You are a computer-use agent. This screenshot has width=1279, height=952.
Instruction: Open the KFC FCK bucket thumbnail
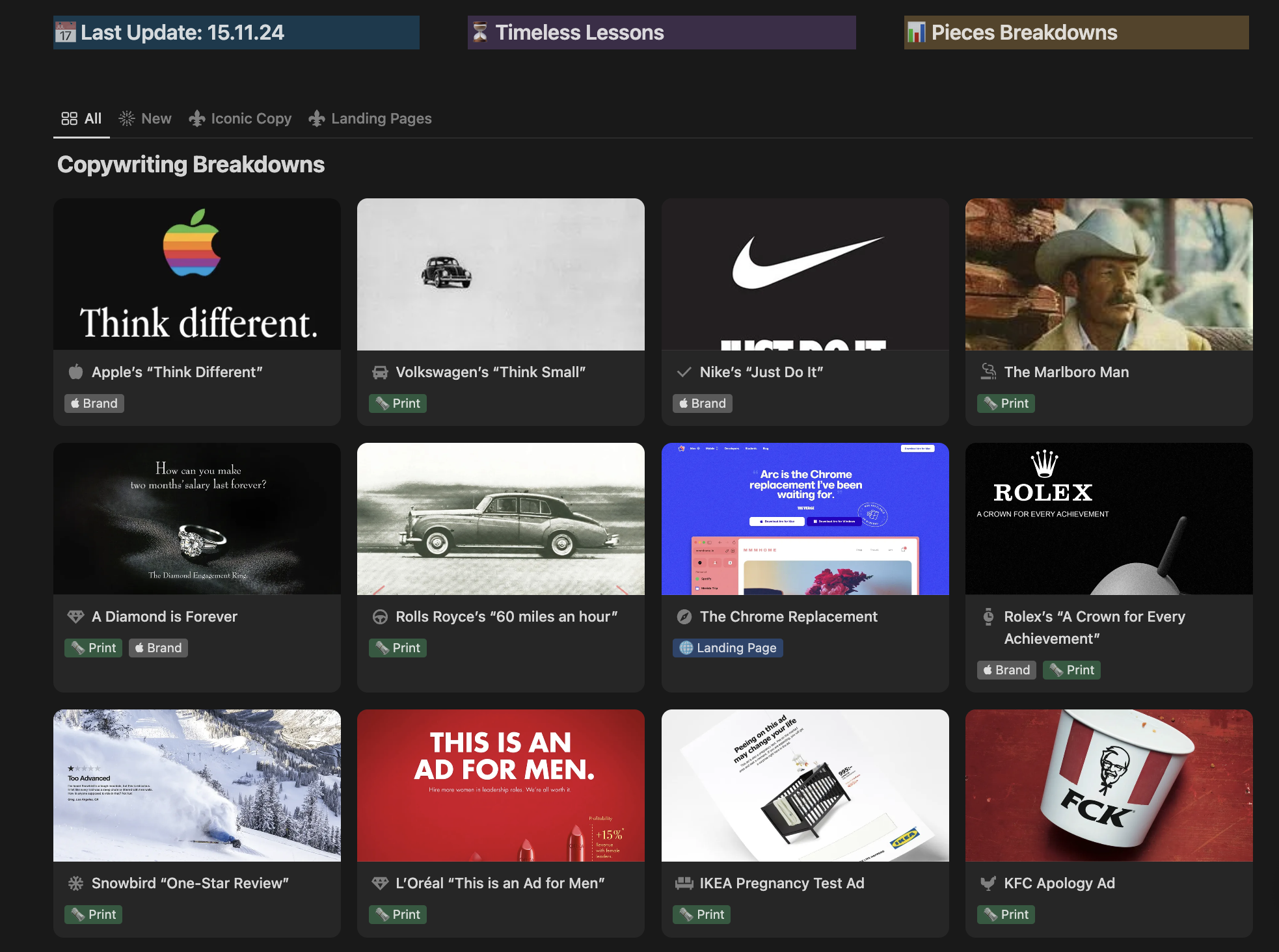point(1109,785)
